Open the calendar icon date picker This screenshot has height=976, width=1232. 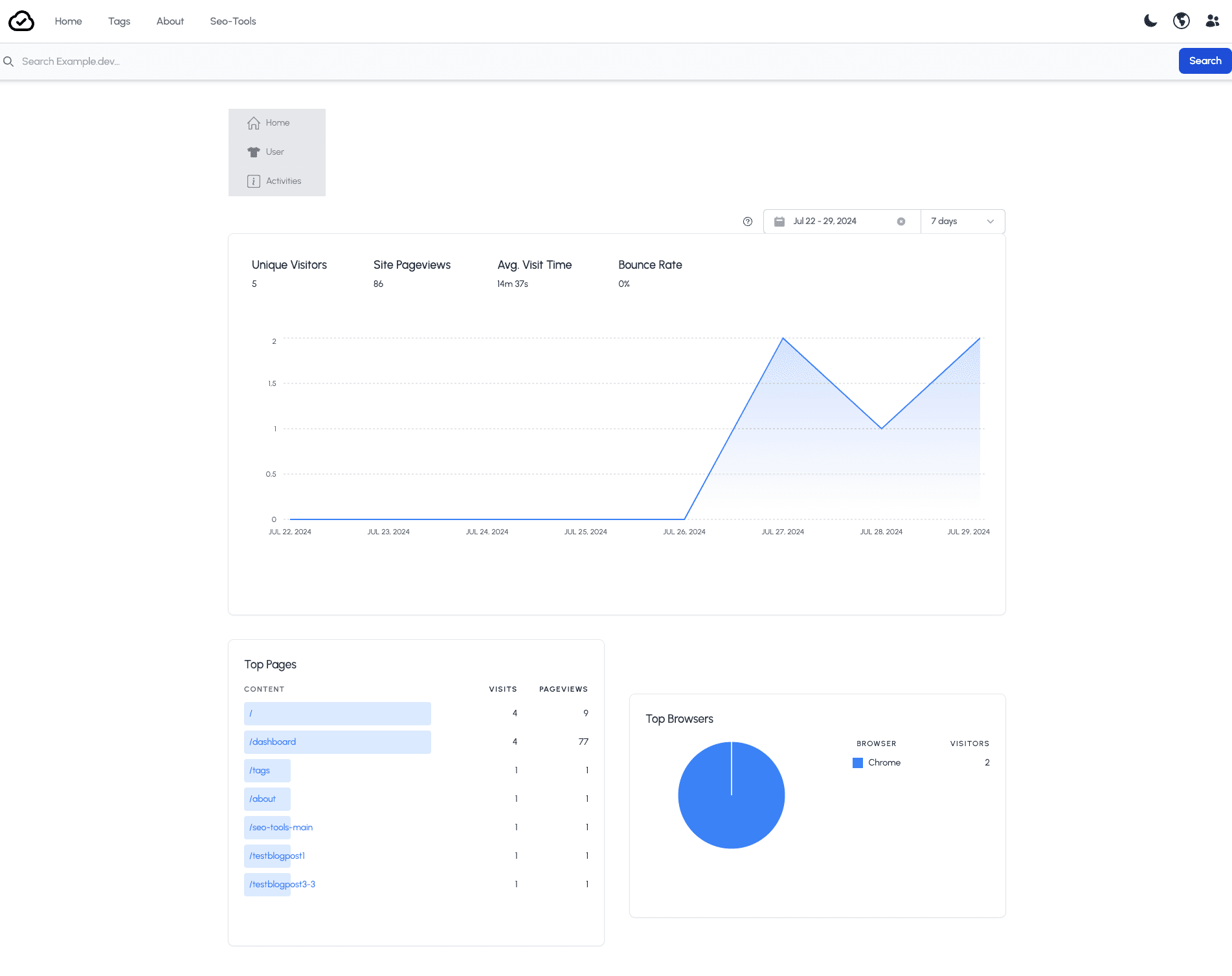coord(779,221)
